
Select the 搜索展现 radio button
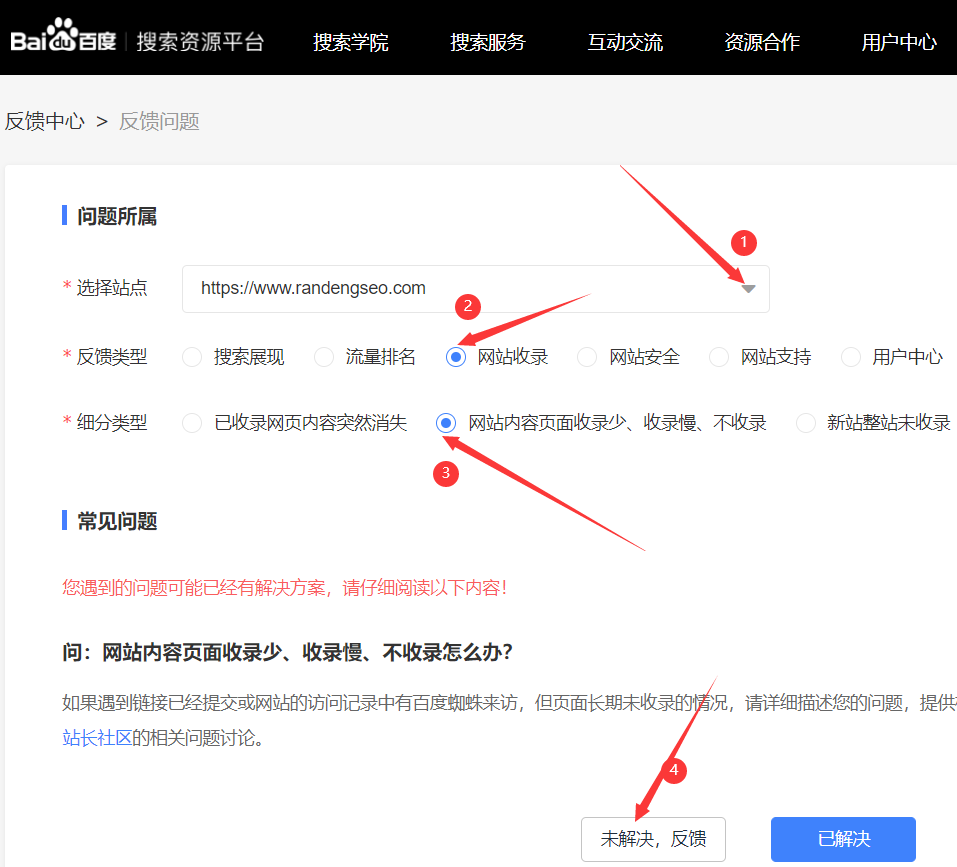point(193,357)
